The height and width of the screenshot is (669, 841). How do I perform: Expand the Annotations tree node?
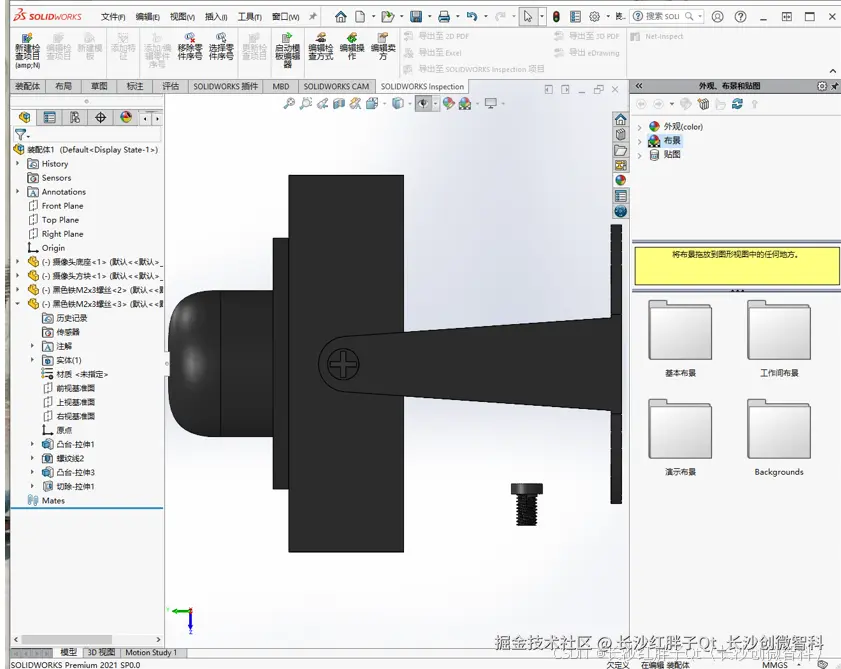(x=18, y=191)
